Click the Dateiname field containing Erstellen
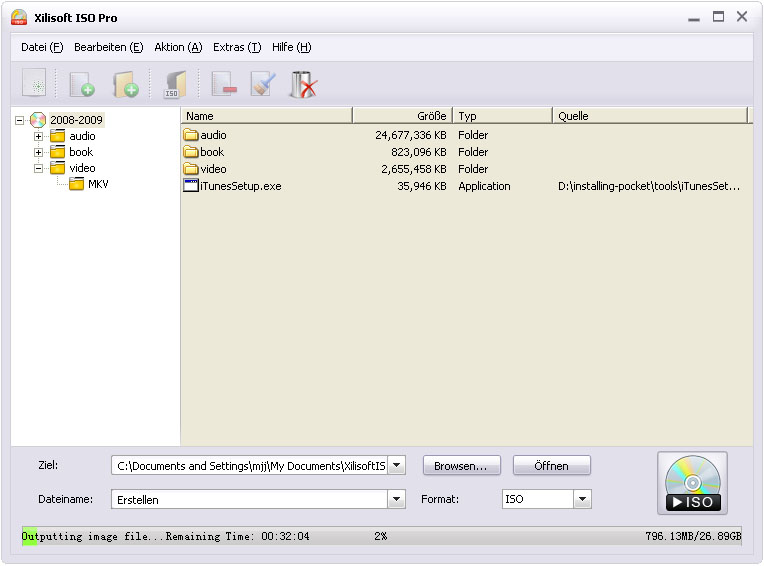Screen dimensions: 764x566 click(x=250, y=499)
